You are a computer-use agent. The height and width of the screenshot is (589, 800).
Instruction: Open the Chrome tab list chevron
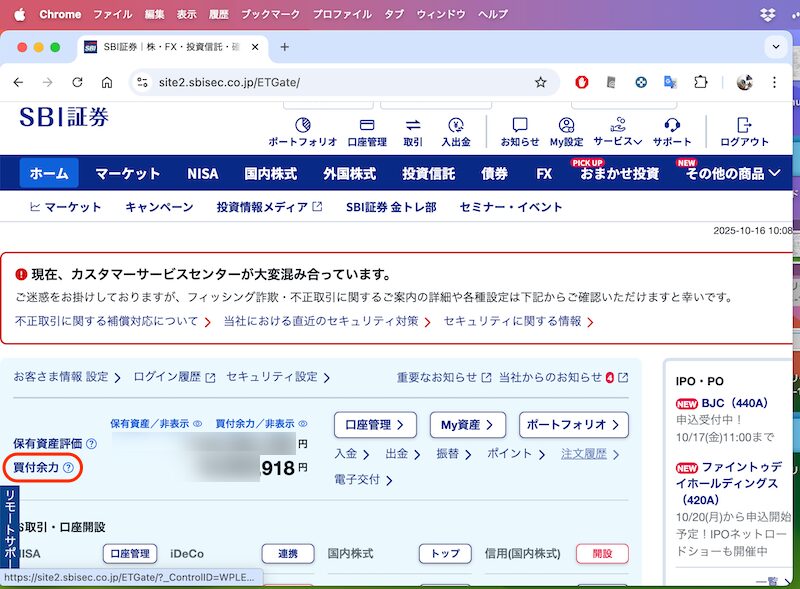coord(777,47)
